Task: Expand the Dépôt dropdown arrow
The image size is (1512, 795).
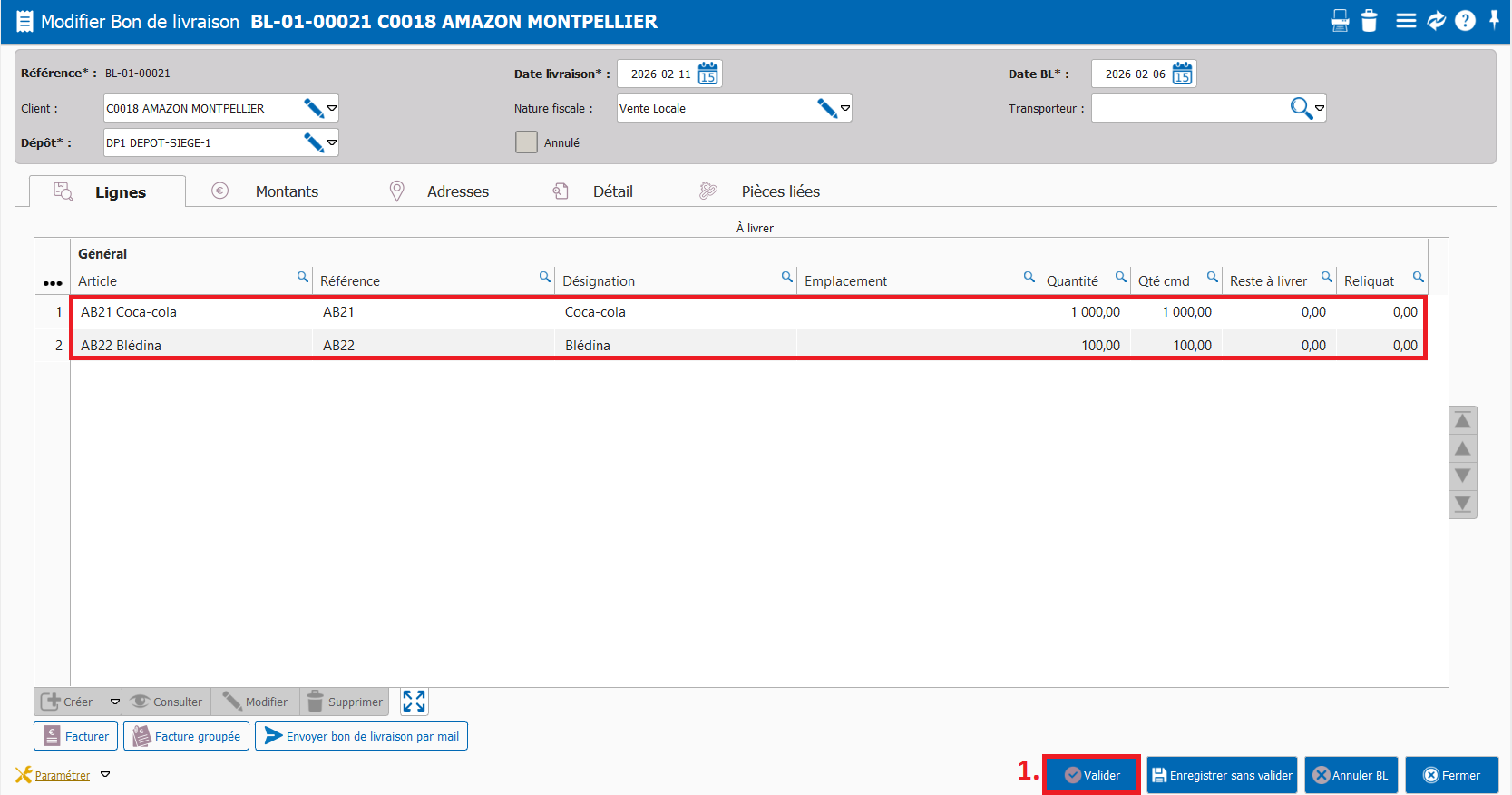Action: [332, 142]
